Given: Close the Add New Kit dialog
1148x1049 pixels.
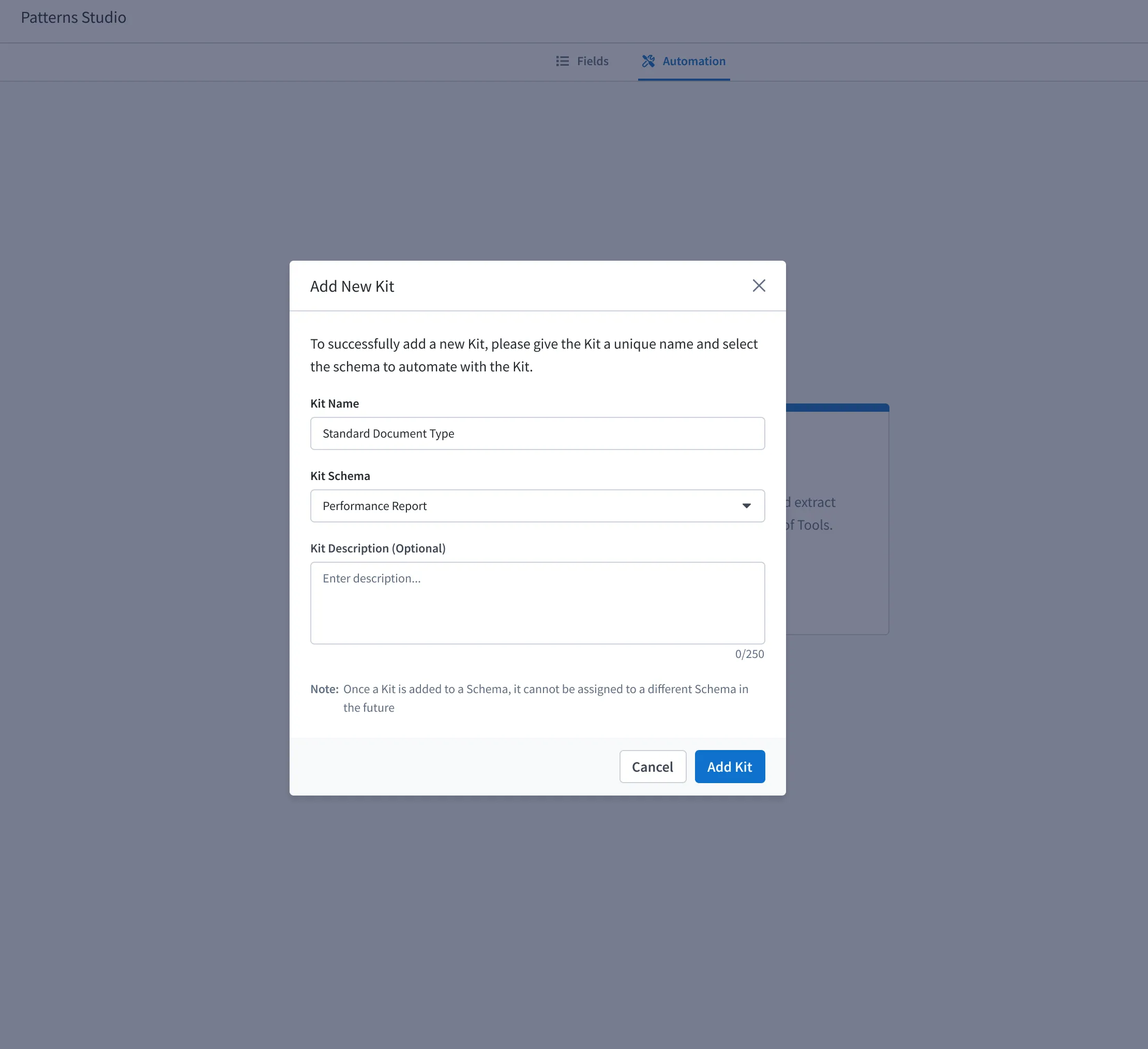Looking at the screenshot, I should pos(759,286).
